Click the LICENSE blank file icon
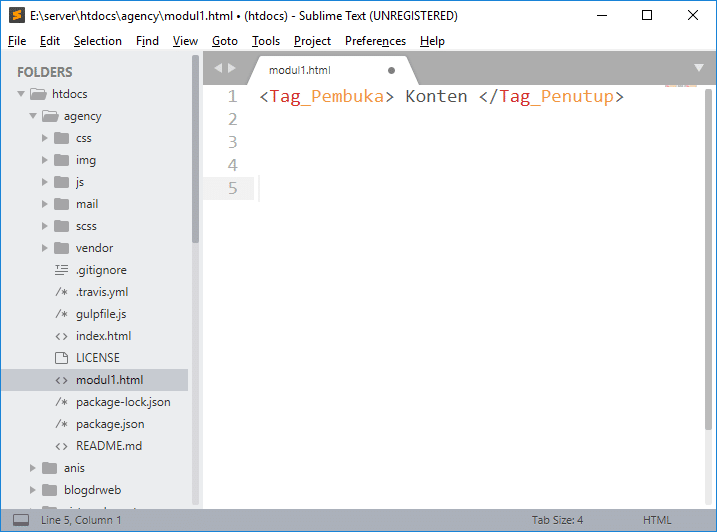The height and width of the screenshot is (532, 717). (61, 358)
